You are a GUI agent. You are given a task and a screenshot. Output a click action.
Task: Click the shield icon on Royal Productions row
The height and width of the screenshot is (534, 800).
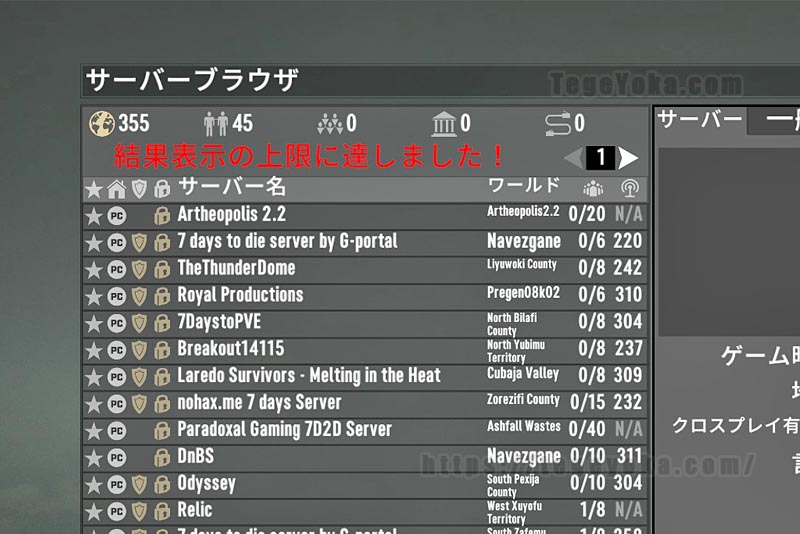click(x=139, y=297)
